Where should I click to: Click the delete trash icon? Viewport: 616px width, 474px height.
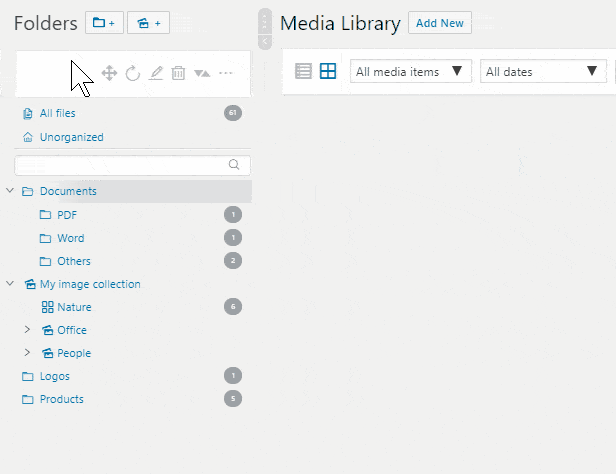point(178,73)
